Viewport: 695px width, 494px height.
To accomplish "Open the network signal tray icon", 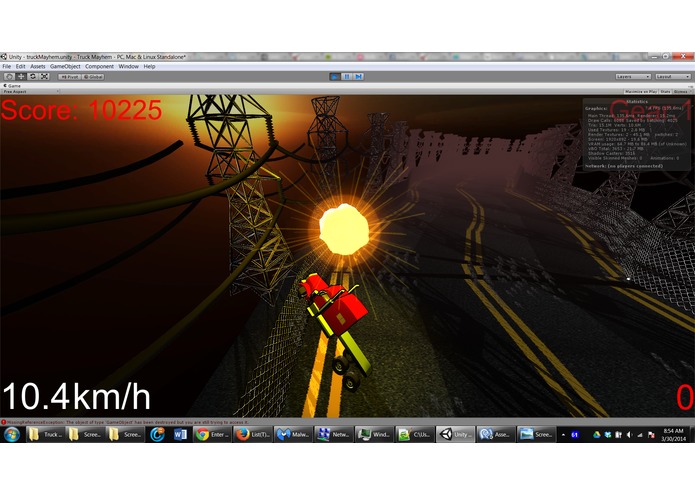I will (640, 435).
